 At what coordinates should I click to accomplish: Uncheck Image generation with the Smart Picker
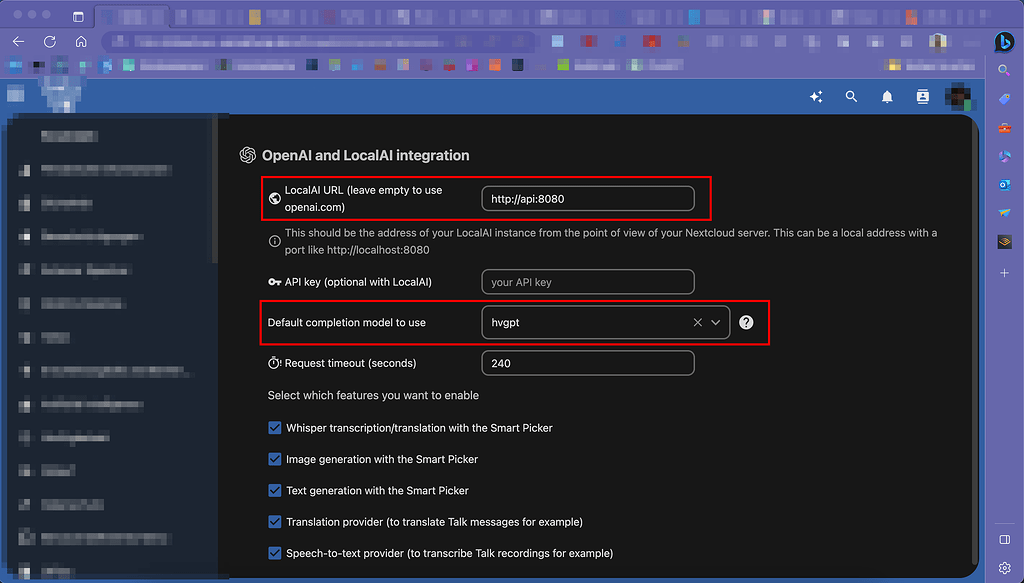point(275,459)
